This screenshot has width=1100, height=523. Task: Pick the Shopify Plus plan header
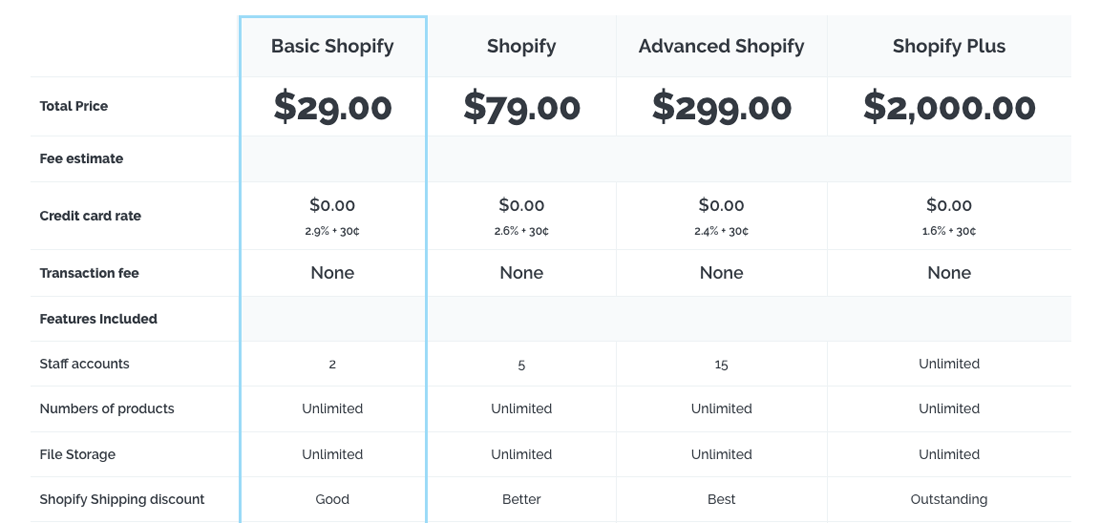(x=949, y=46)
